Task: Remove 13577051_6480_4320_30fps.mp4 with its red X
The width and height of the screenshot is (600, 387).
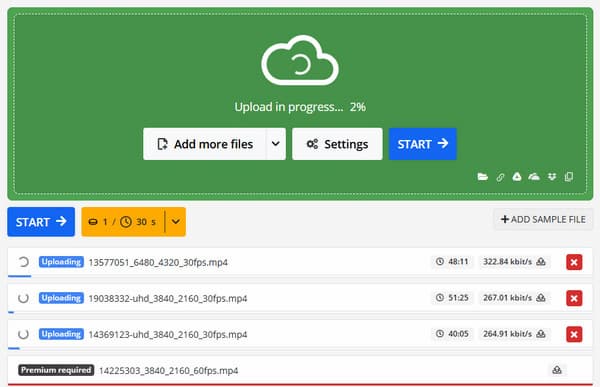Action: (x=574, y=262)
